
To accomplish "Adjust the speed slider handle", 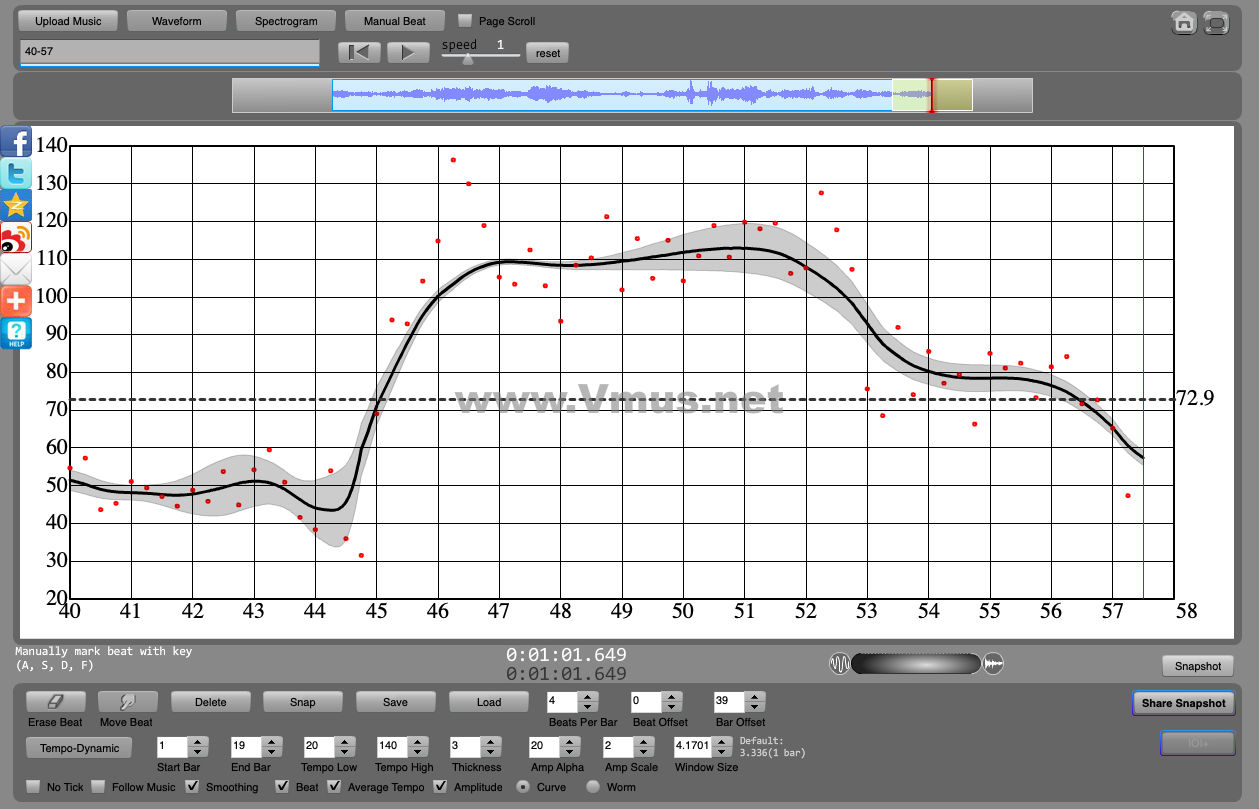I will pos(467,59).
